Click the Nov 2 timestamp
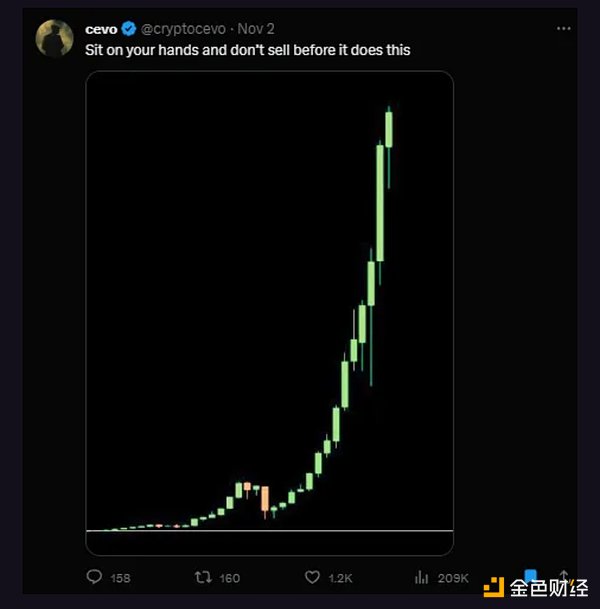Screen dimensions: 600x609 pos(257,29)
